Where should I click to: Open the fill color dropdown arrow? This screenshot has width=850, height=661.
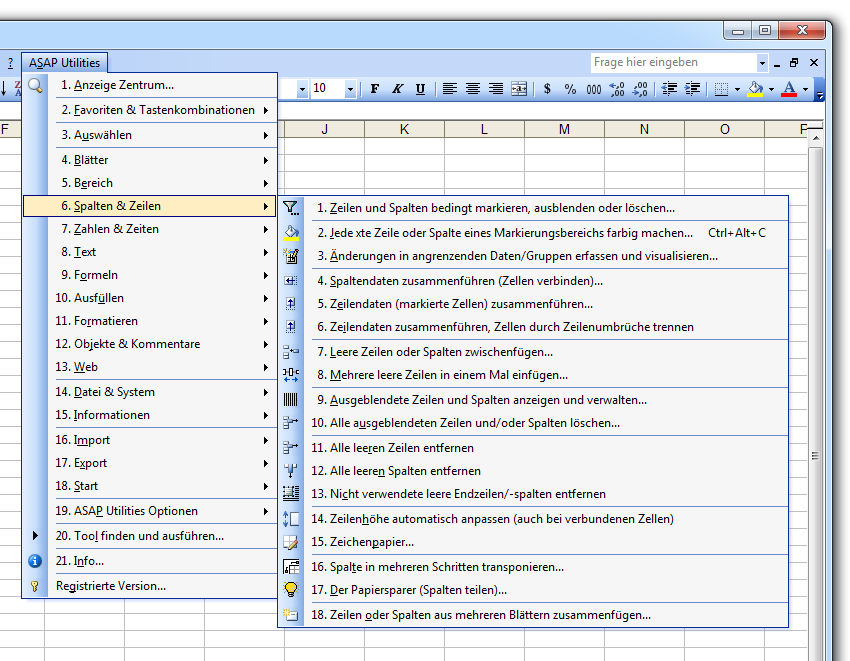pyautogui.click(x=770, y=89)
